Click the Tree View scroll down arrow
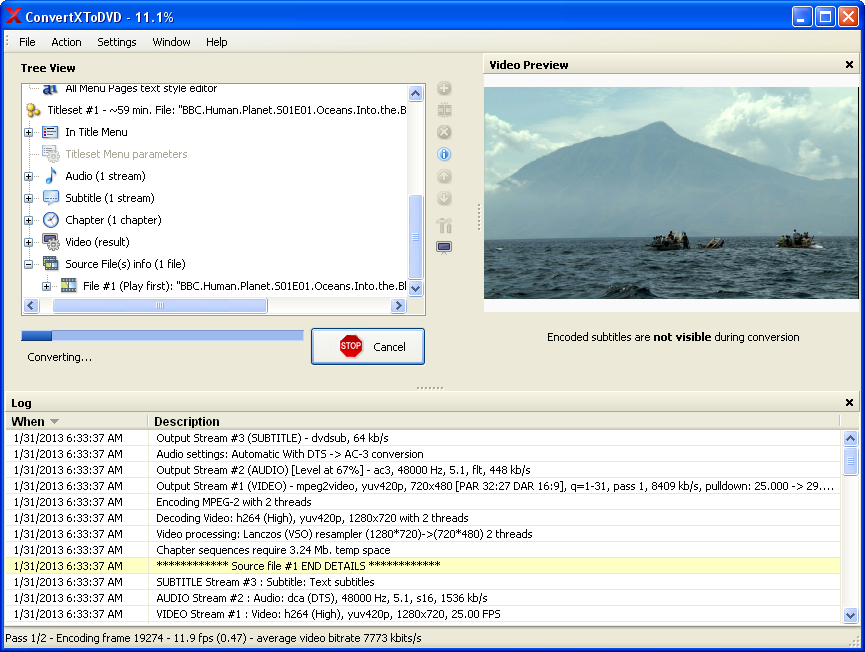The width and height of the screenshot is (865, 652). pyautogui.click(x=415, y=288)
